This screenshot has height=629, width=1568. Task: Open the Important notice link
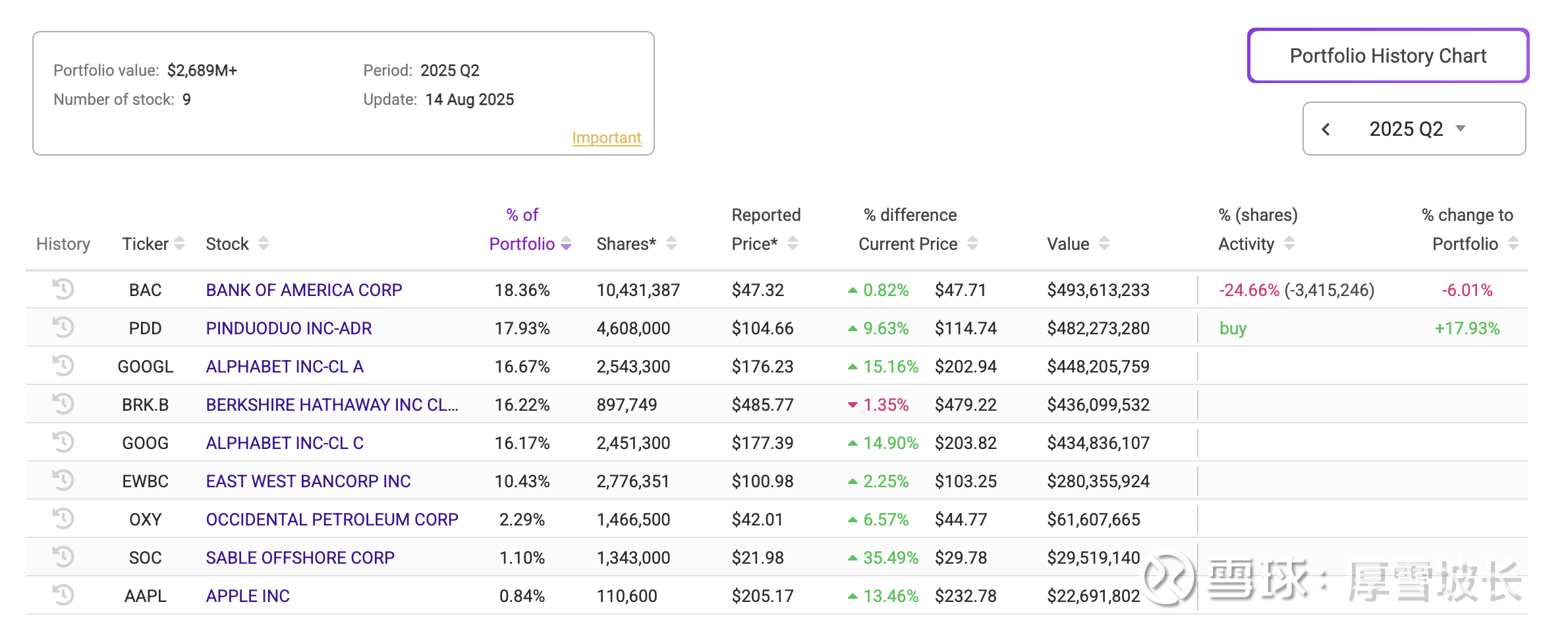click(607, 138)
